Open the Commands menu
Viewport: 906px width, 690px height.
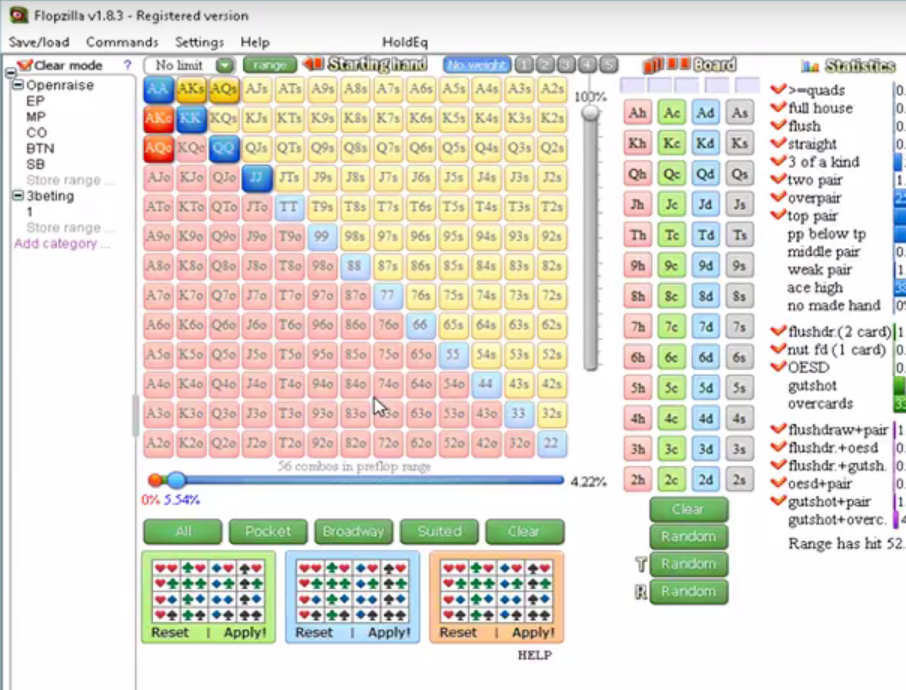click(x=122, y=42)
